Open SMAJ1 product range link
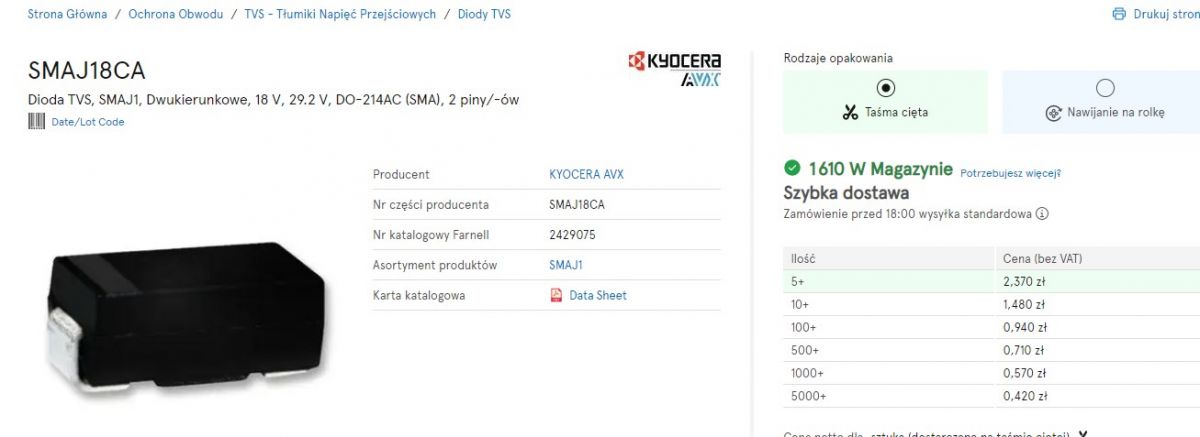Screen dimensions: 1200x437 tap(566, 265)
